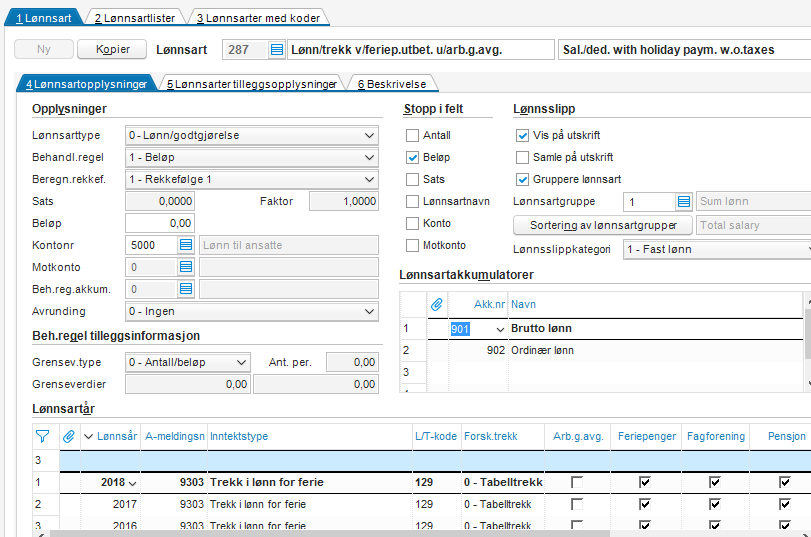Click the accumulator list vertical scrollbar
The image size is (811, 537).
point(807,332)
